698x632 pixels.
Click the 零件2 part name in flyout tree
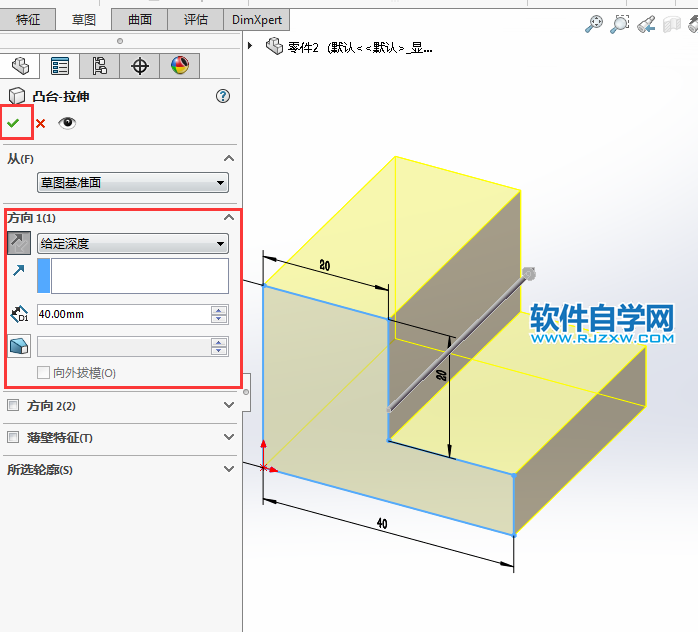point(303,47)
